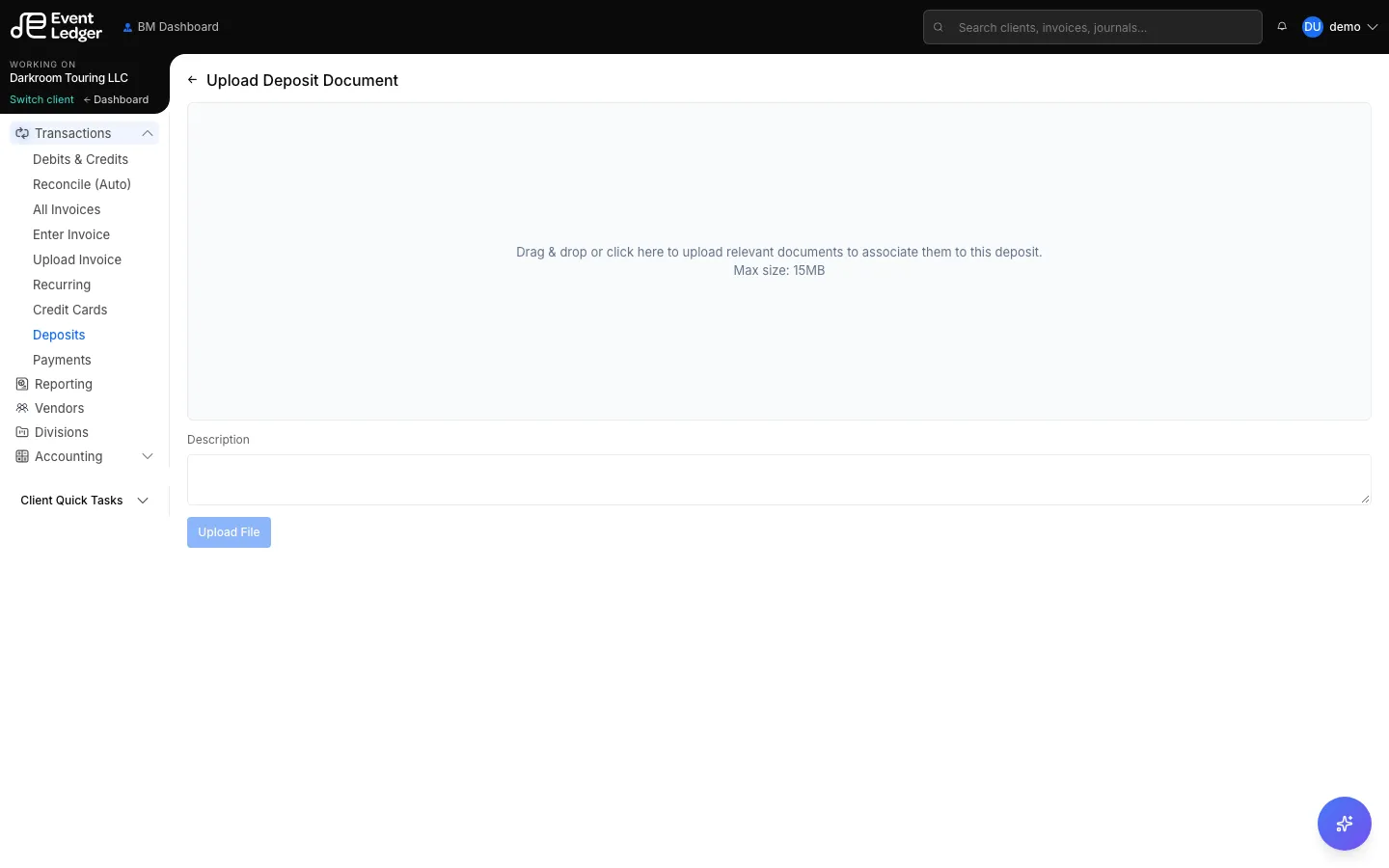Go to Reconcile (Auto)
This screenshot has height=868, width=1389.
pyautogui.click(x=82, y=184)
